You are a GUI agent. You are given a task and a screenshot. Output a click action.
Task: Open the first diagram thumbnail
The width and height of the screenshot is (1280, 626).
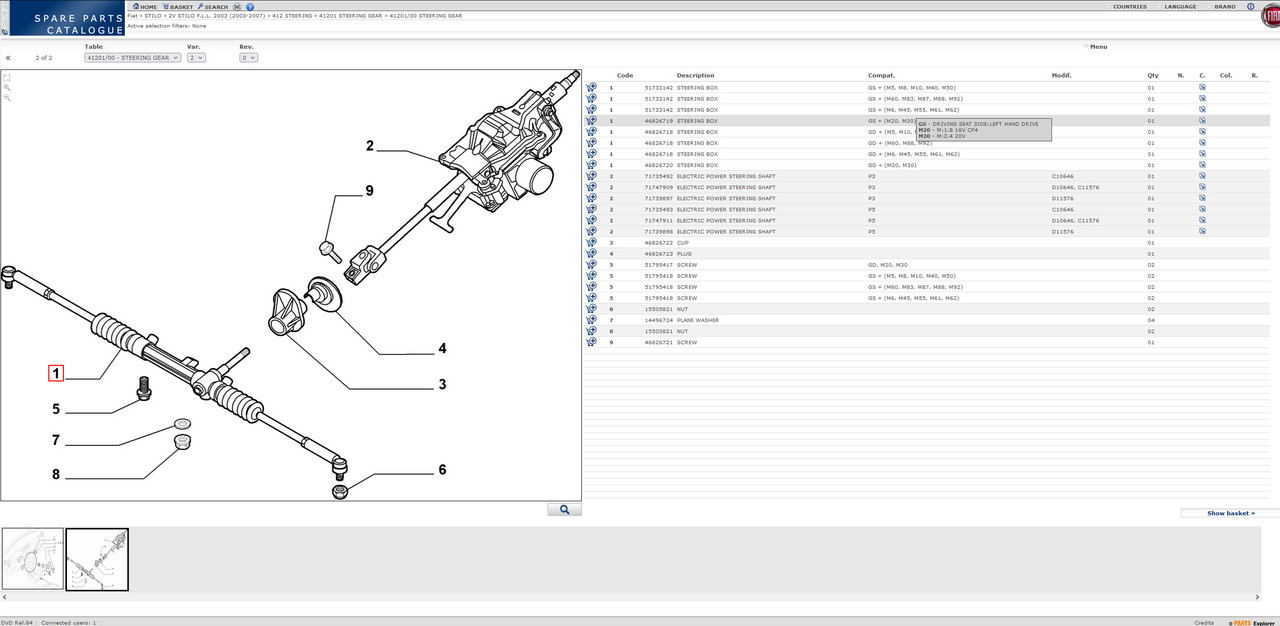pos(33,559)
